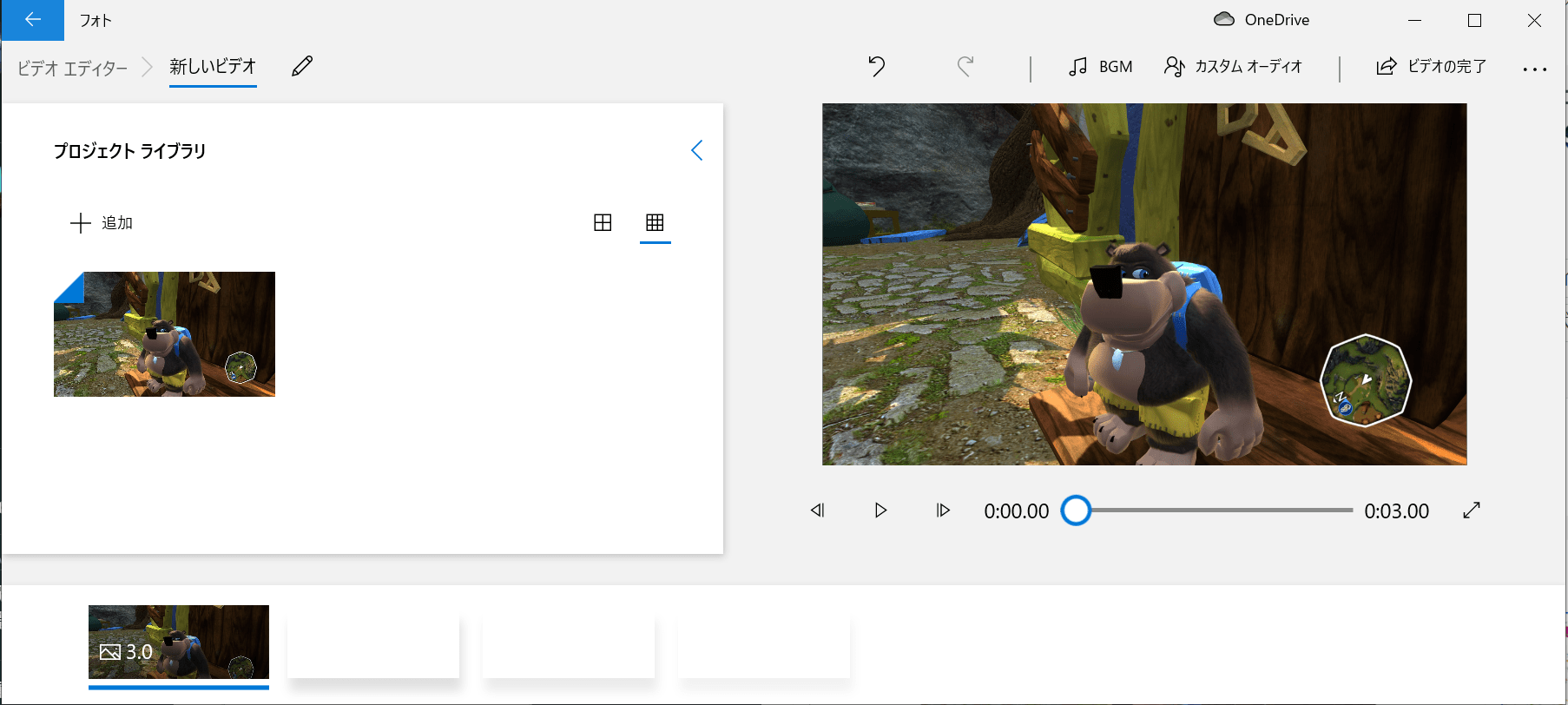This screenshot has width=1568, height=705.
Task: Navigate to ビデオ エディター breadcrumb
Action: [72, 68]
